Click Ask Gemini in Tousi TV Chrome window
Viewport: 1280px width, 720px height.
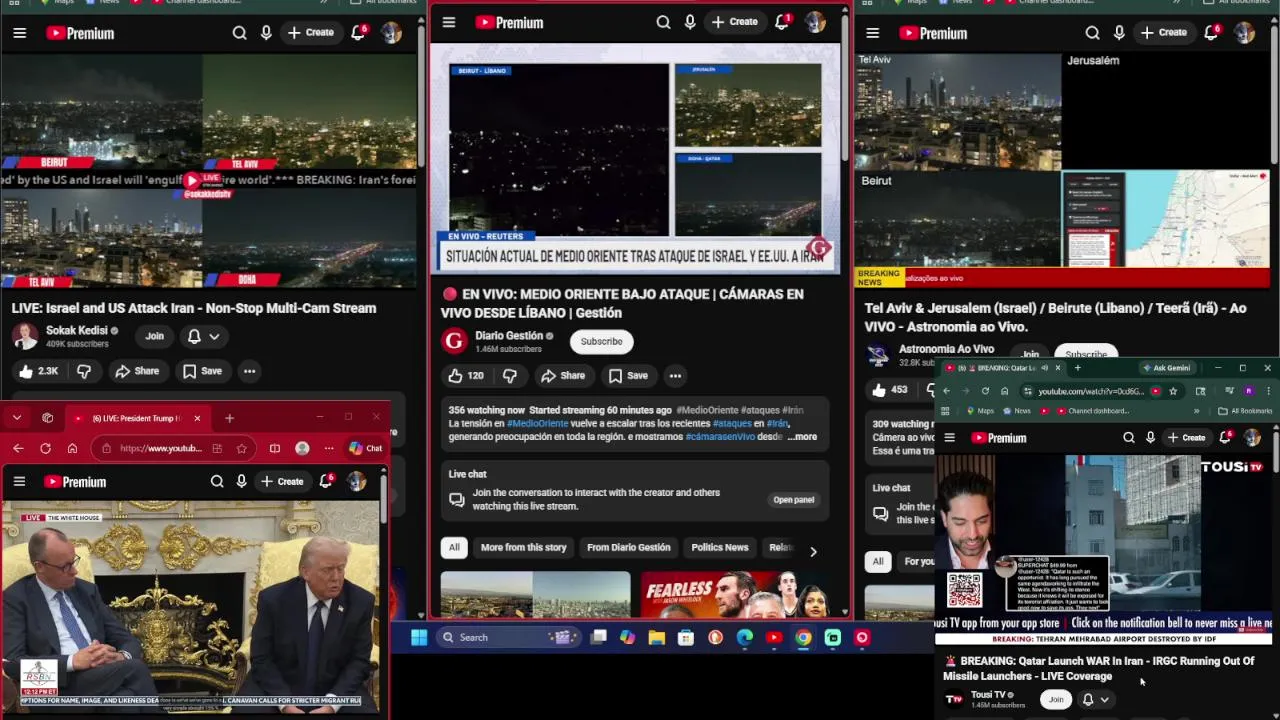pos(1167,368)
